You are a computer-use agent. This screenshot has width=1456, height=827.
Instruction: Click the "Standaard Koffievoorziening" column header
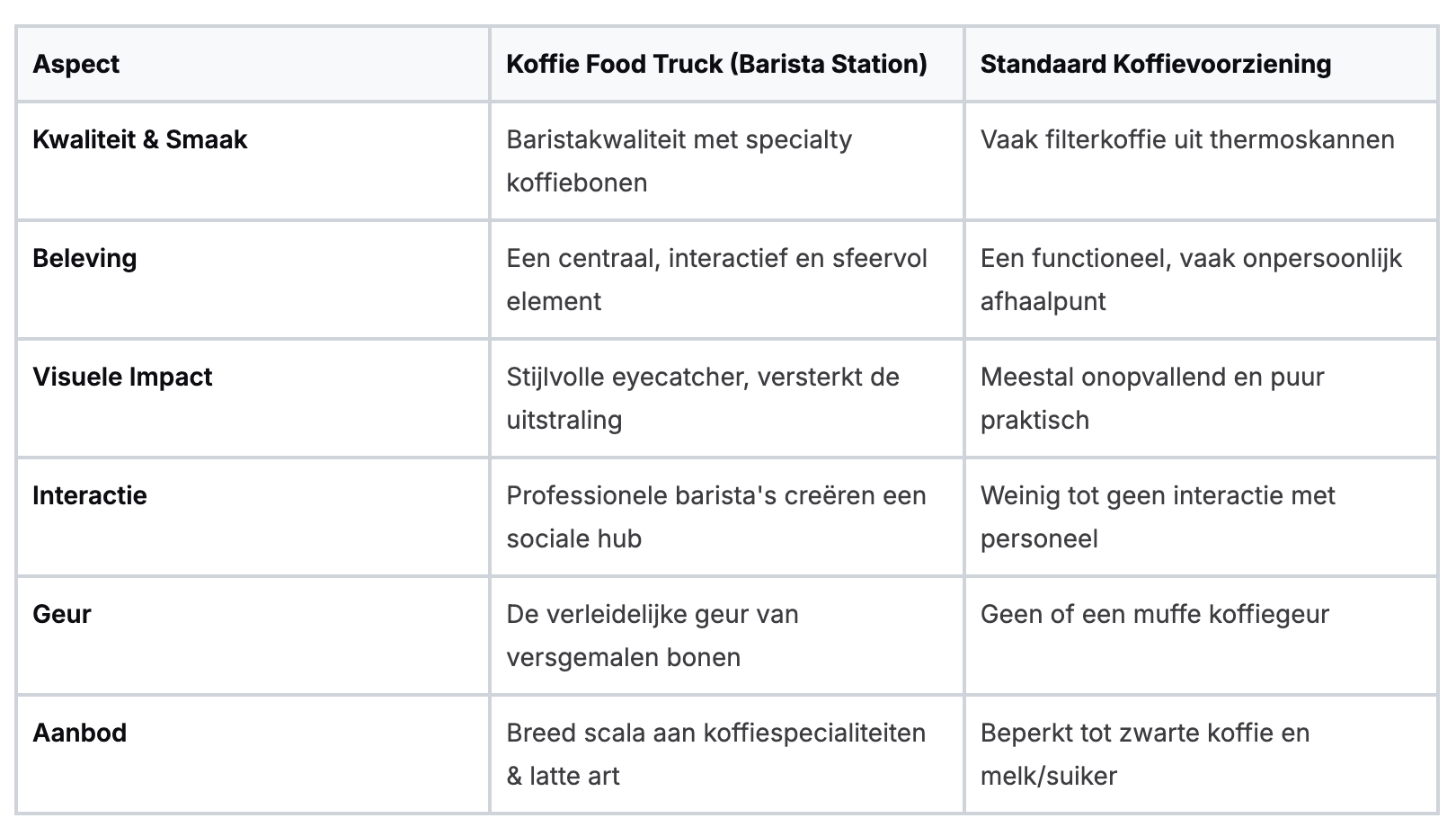click(1155, 64)
